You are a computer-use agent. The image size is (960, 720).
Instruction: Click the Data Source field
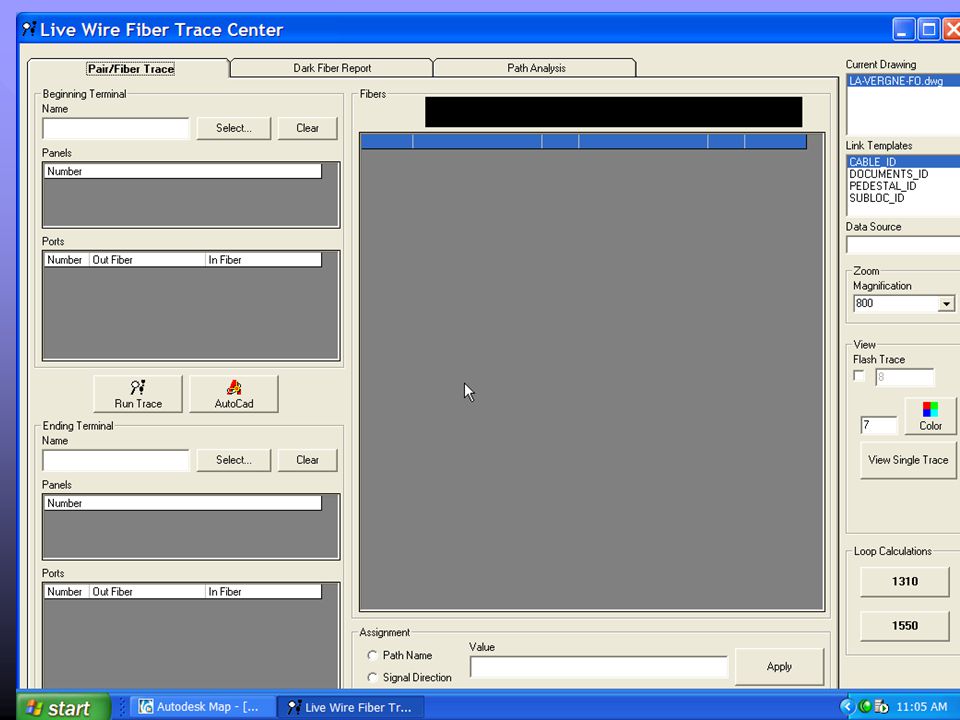click(903, 245)
